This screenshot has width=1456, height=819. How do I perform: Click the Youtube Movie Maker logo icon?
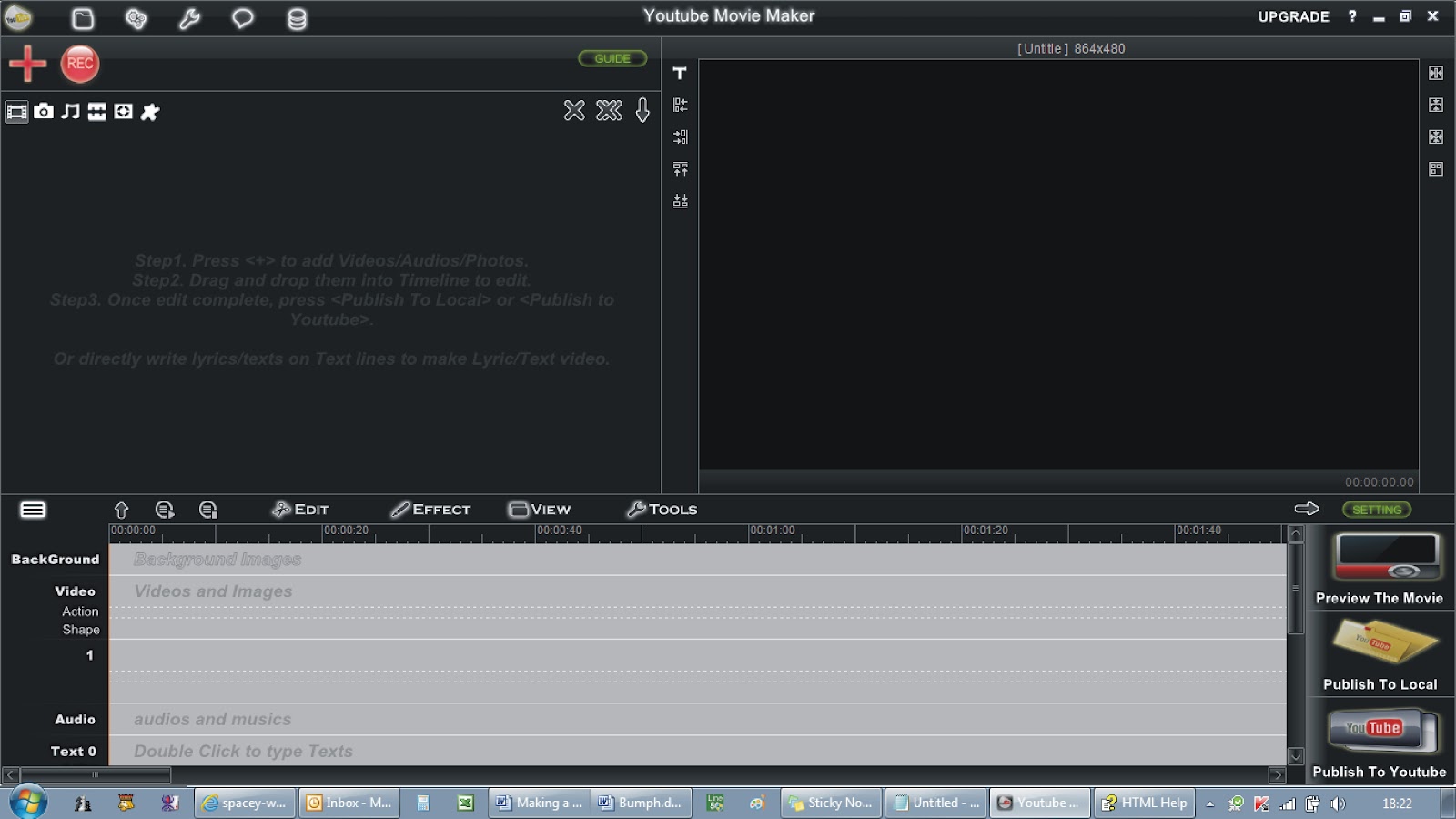pos(18,17)
